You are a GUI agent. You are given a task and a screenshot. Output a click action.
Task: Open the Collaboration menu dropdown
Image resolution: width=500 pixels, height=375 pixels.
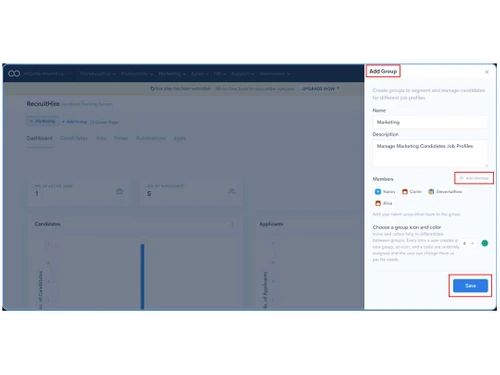tap(98, 74)
